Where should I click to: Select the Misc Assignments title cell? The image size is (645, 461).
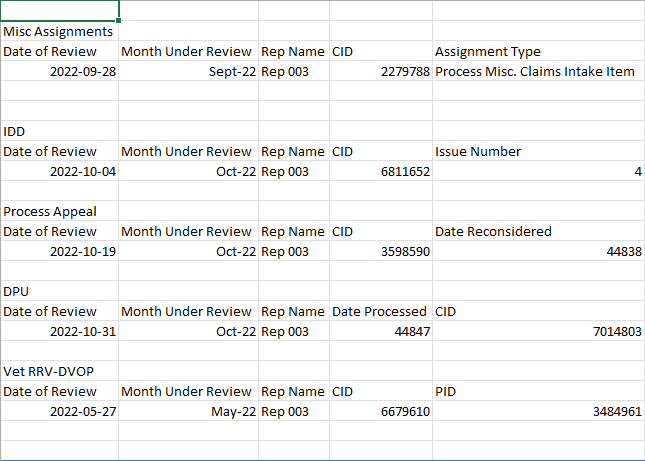point(59,31)
